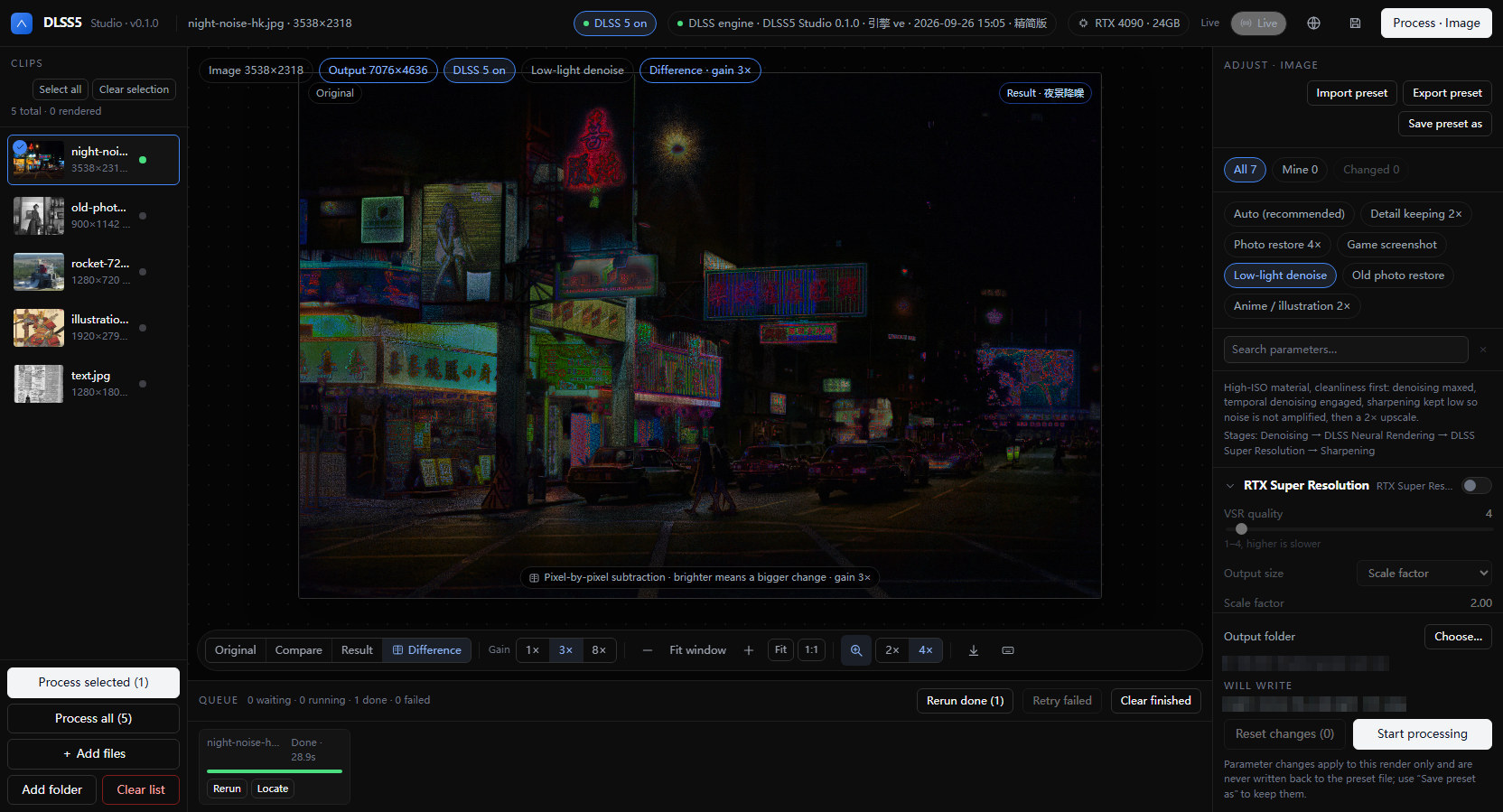
Task: Activate the magnifier loupe icon
Action: [855, 650]
